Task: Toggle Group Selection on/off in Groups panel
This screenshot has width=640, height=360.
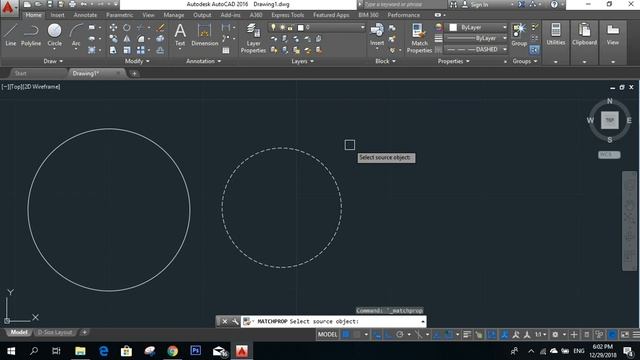Action: point(534,50)
